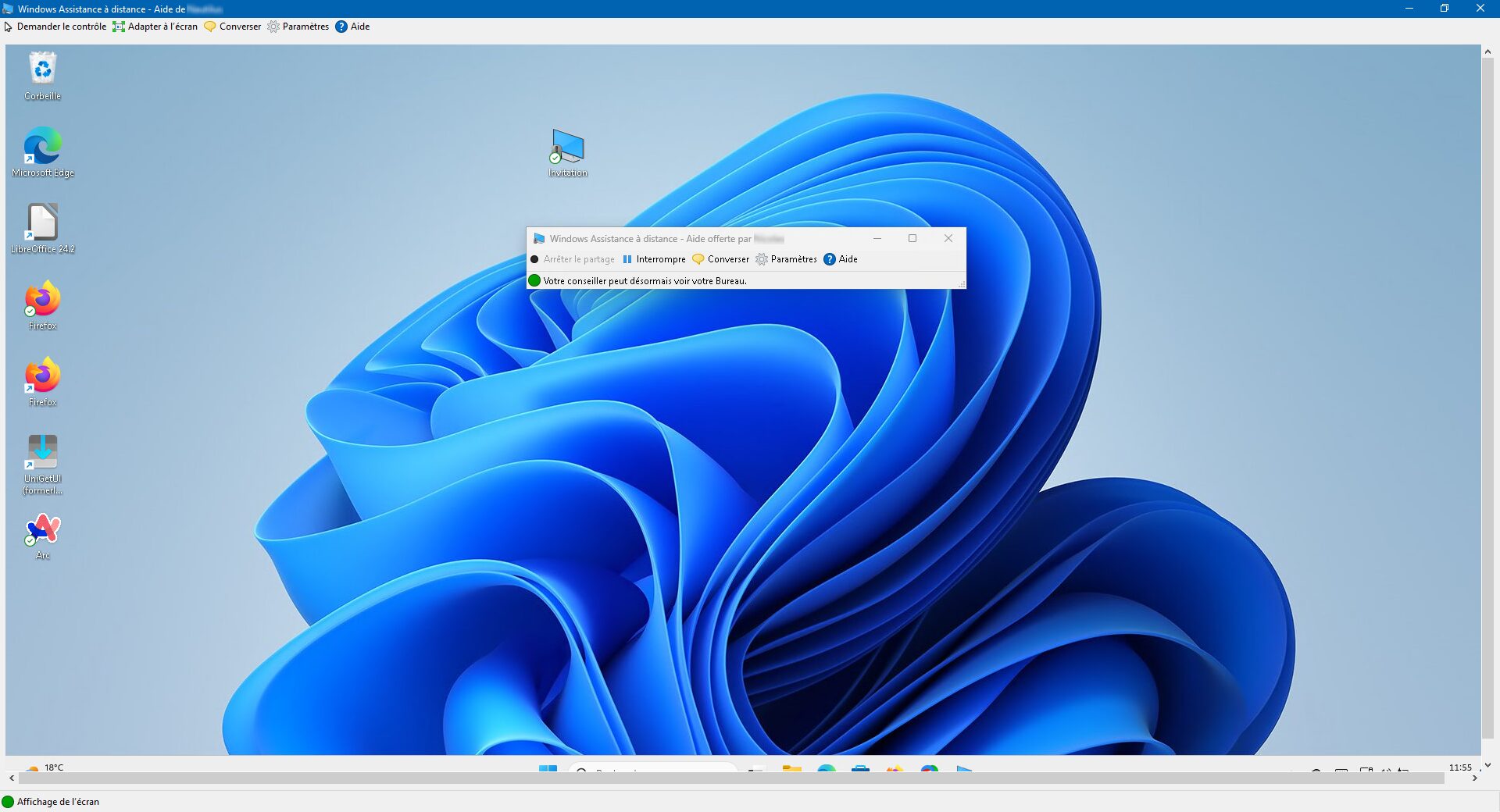Click the vertical scrollbar down arrow

click(x=1487, y=765)
